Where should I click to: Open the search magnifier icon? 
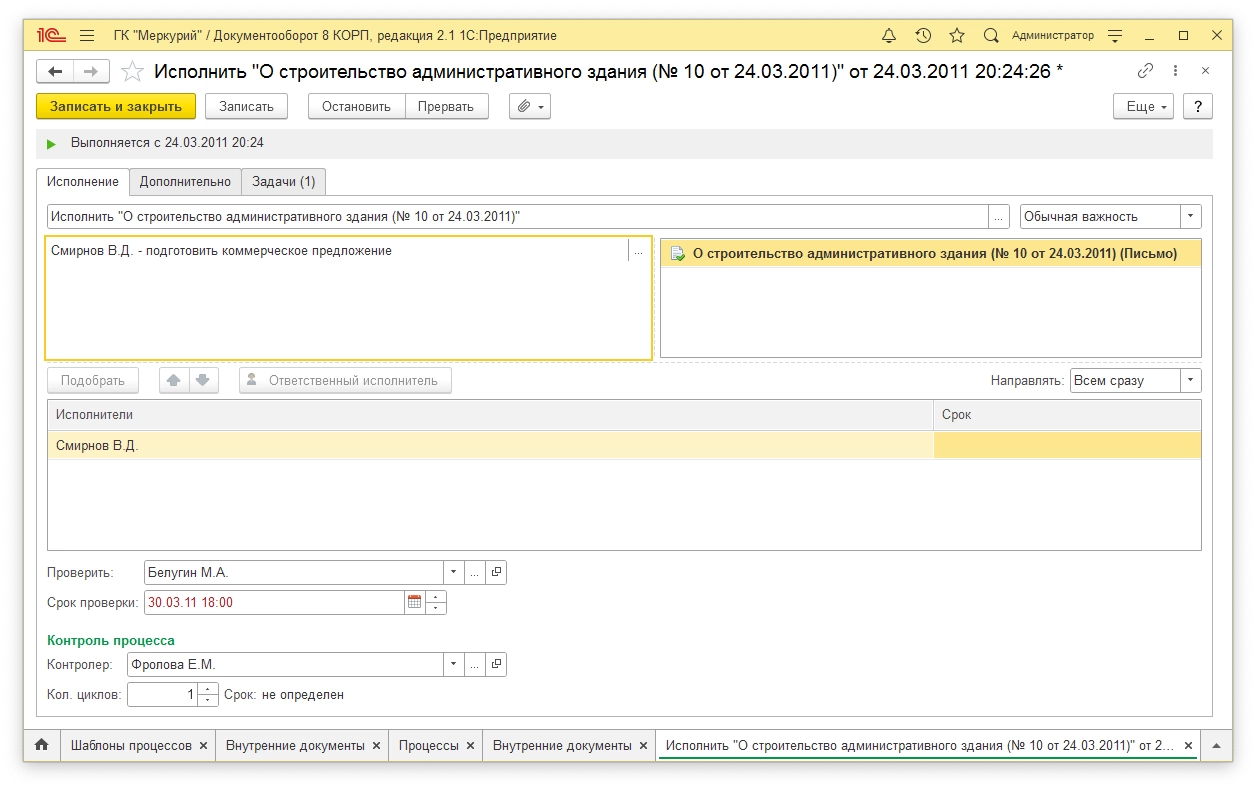pos(991,35)
